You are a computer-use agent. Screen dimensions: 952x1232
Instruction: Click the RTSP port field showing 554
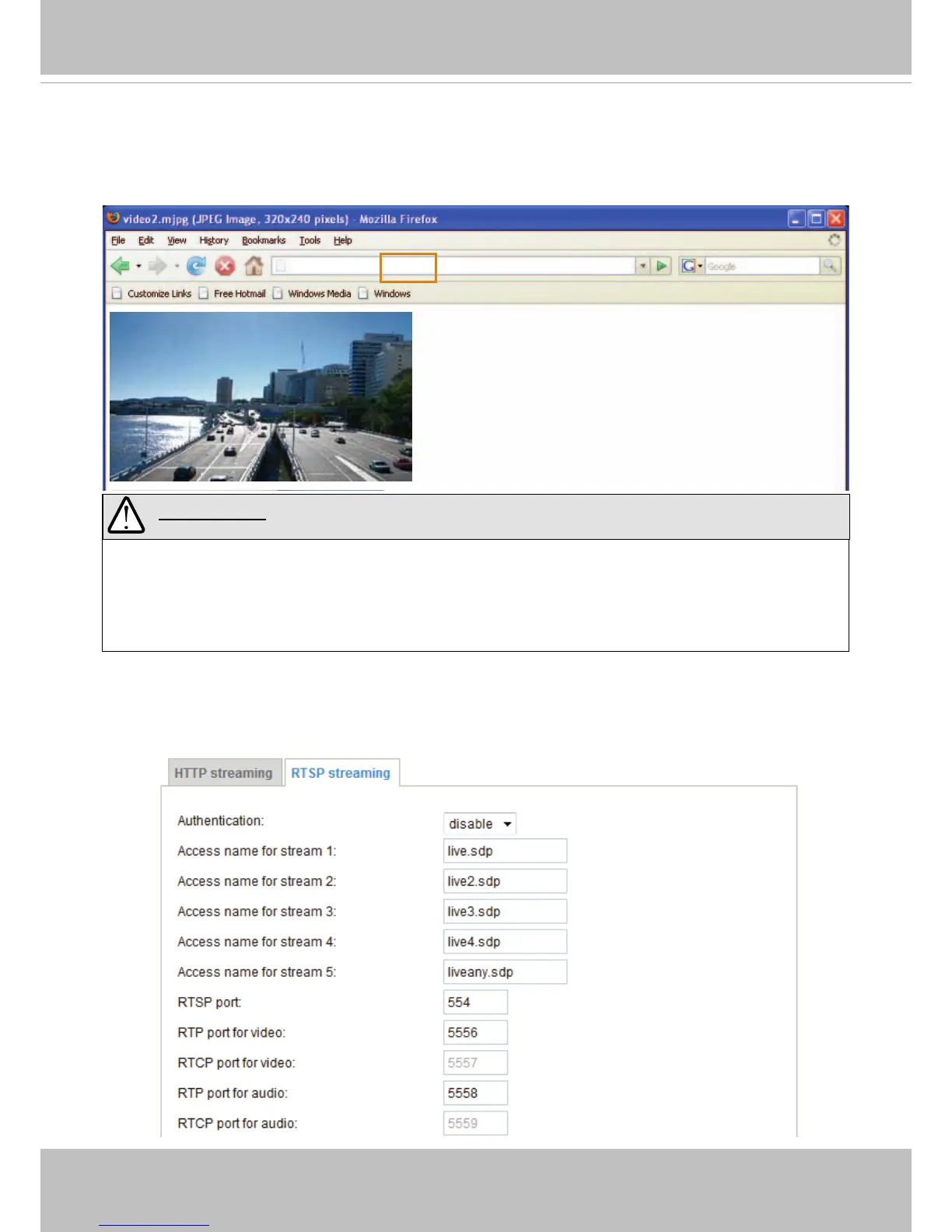click(x=475, y=1003)
